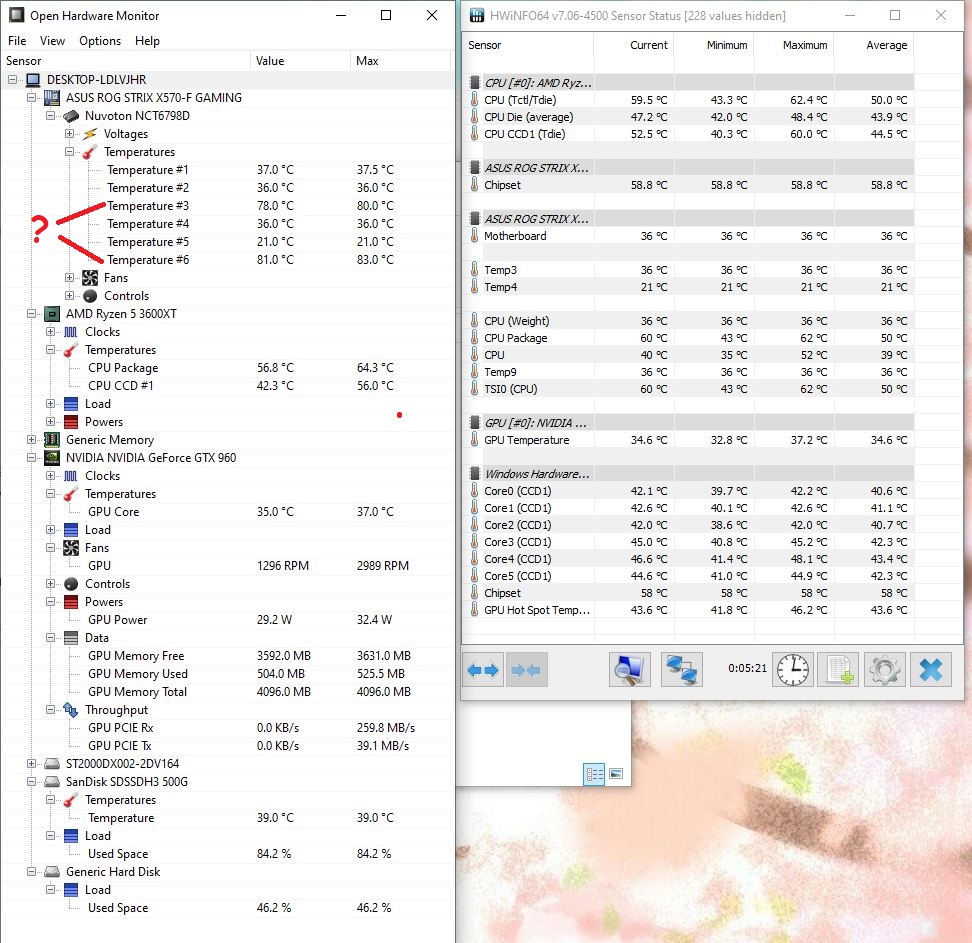Open HWiNFO sensor settings gear icon
The height and width of the screenshot is (943, 972).
tap(885, 670)
